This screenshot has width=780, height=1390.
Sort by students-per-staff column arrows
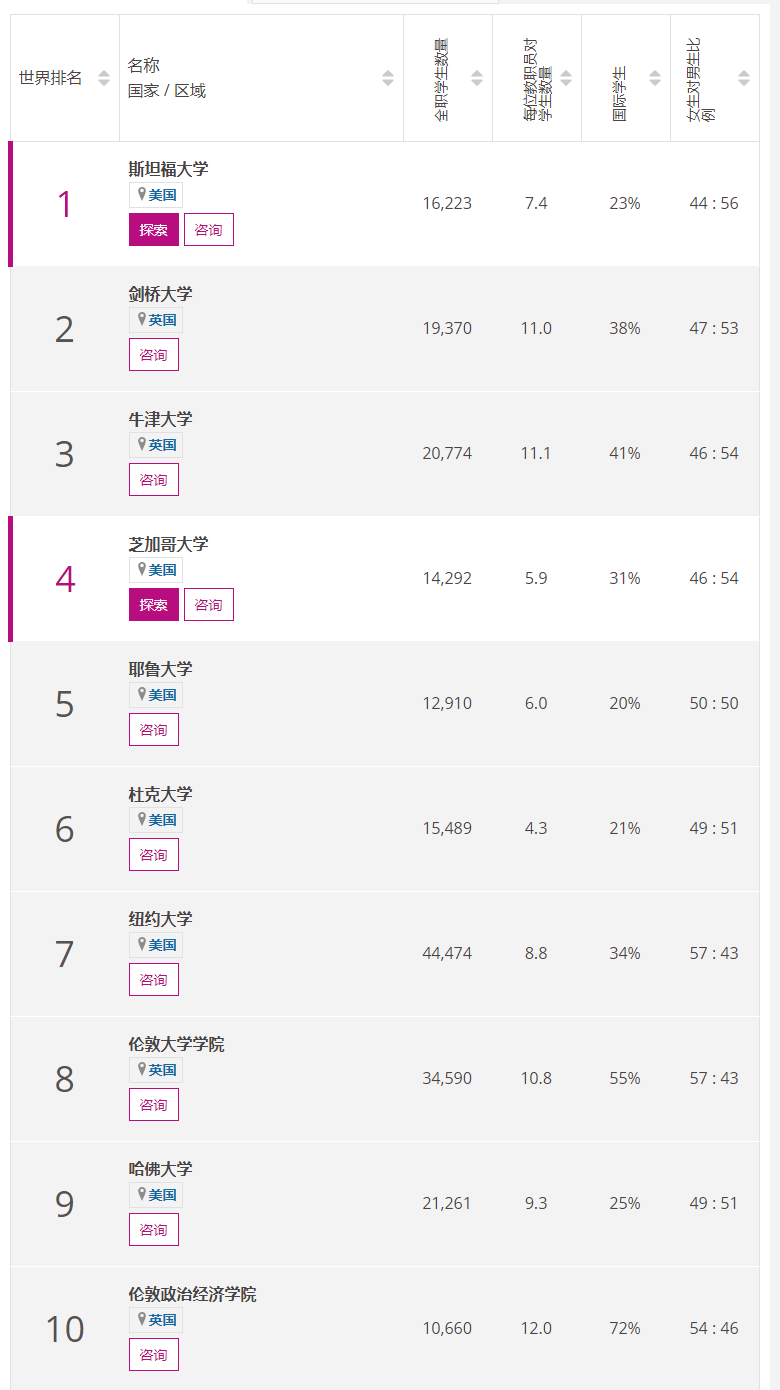[566, 78]
